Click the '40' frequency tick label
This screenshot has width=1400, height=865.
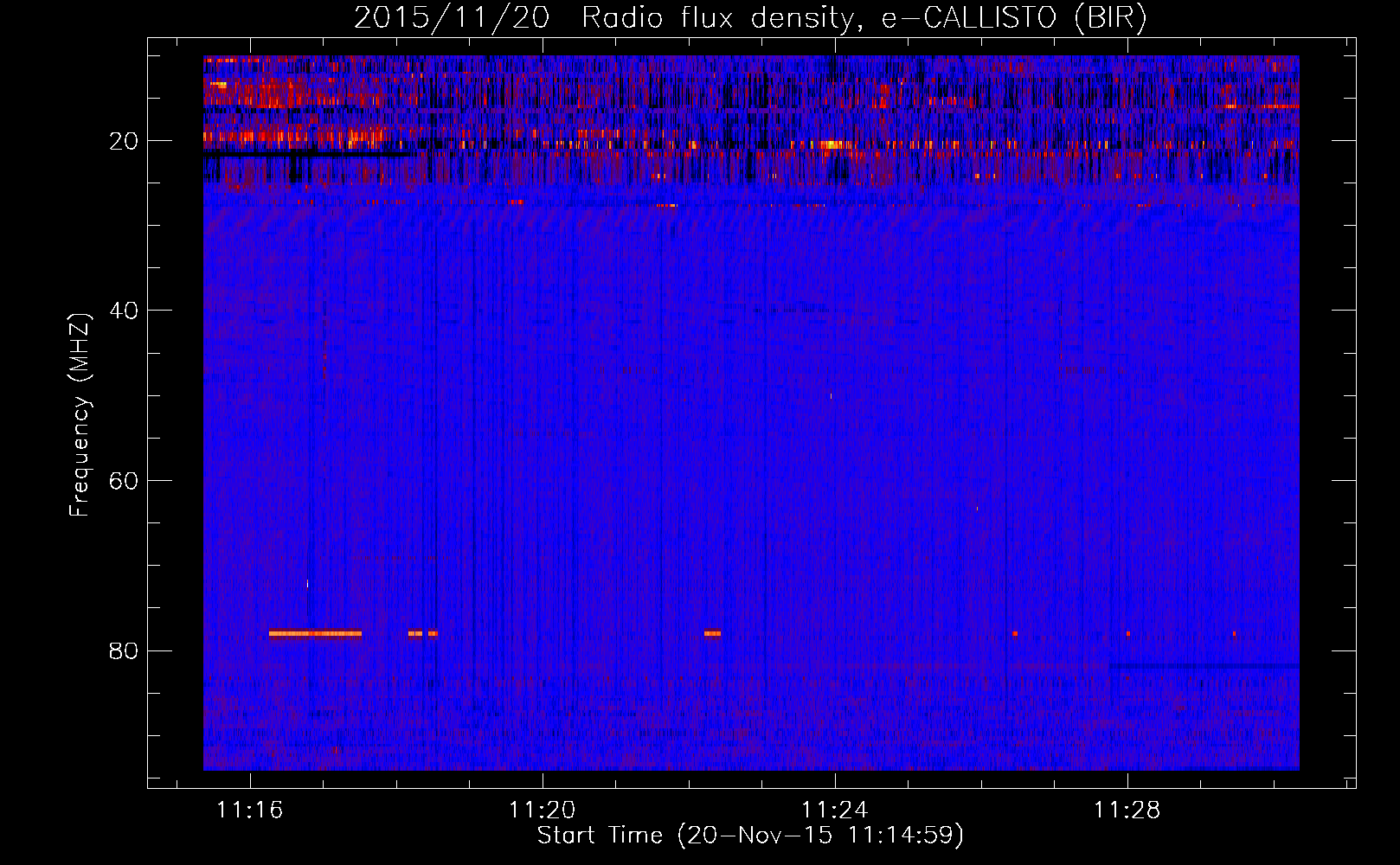tap(124, 311)
